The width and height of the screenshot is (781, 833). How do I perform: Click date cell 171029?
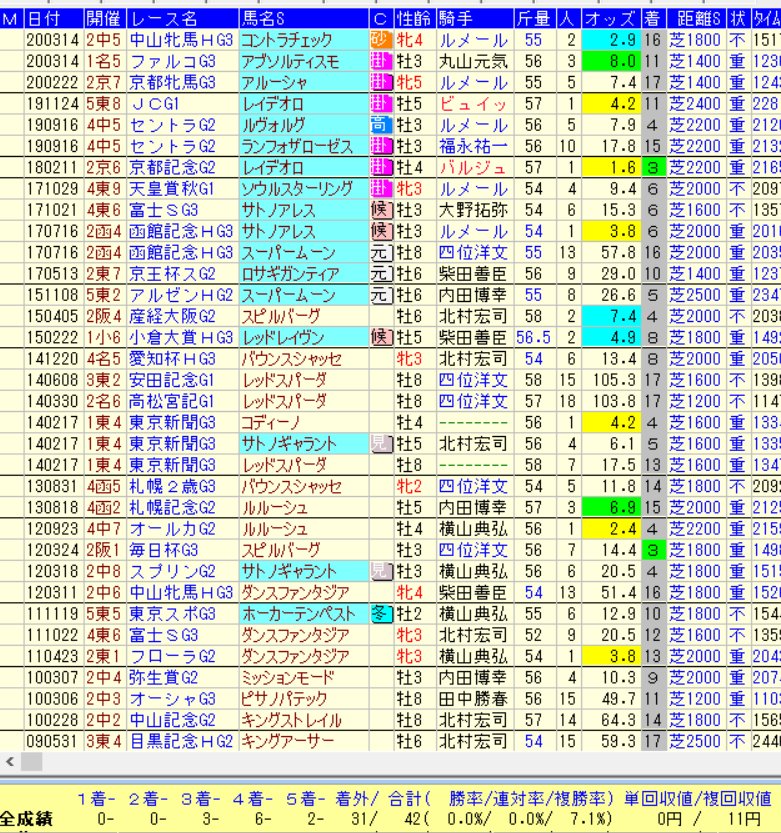point(53,189)
